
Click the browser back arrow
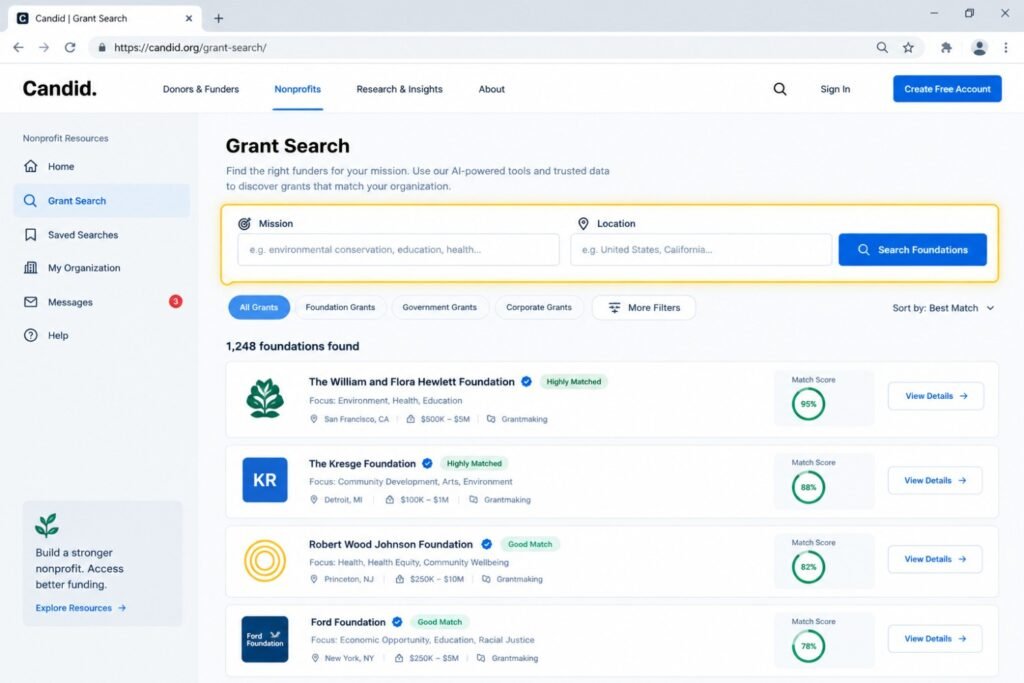18,47
